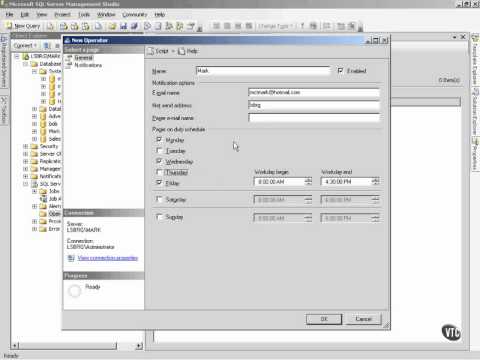The image size is (480, 360).
Task: Click the Analysis Services DMX Query icon
Action: click(x=75, y=26)
